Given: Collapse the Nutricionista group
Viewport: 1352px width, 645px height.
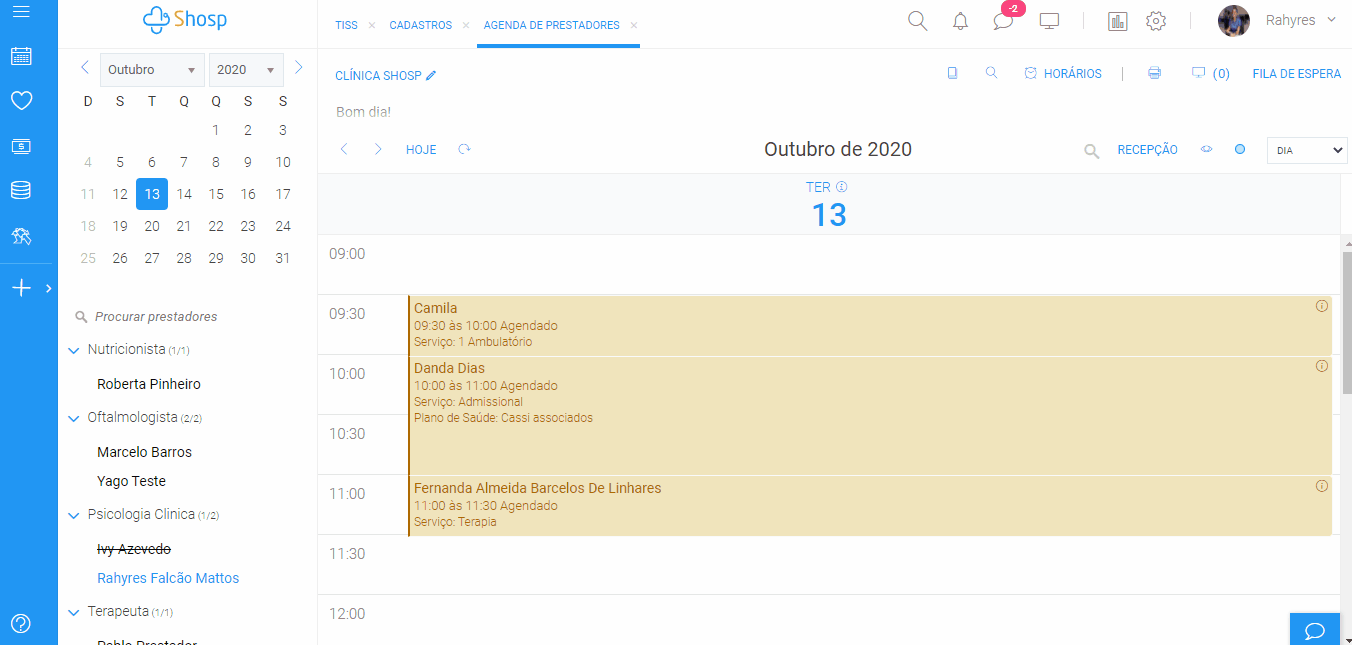Looking at the screenshot, I should click(73, 351).
